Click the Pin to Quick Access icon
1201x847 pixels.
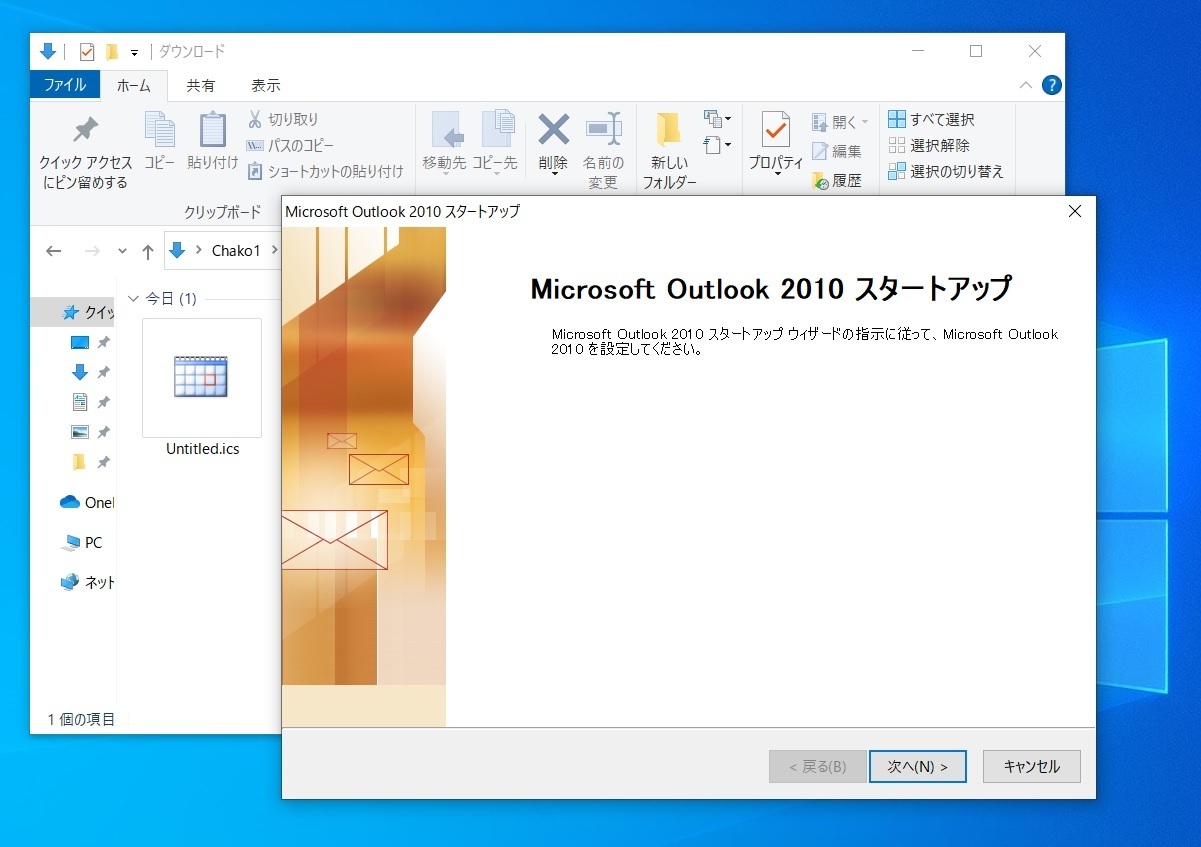pyautogui.click(x=86, y=131)
